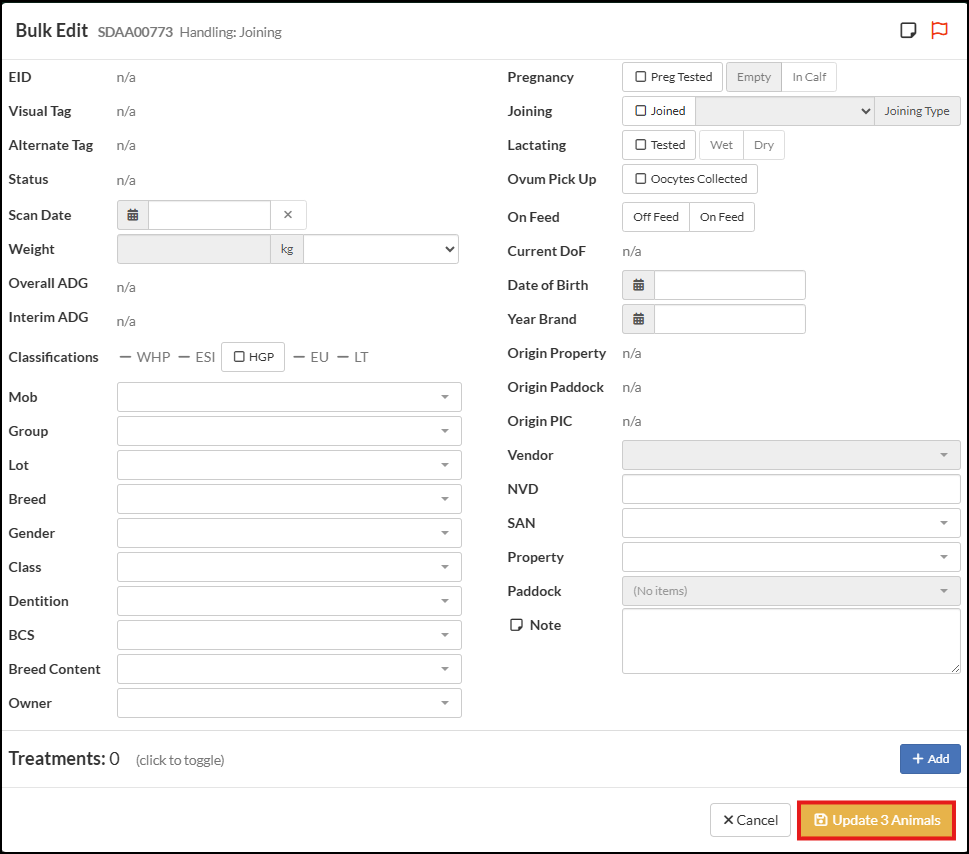Expand the Property dropdown

click(790, 557)
